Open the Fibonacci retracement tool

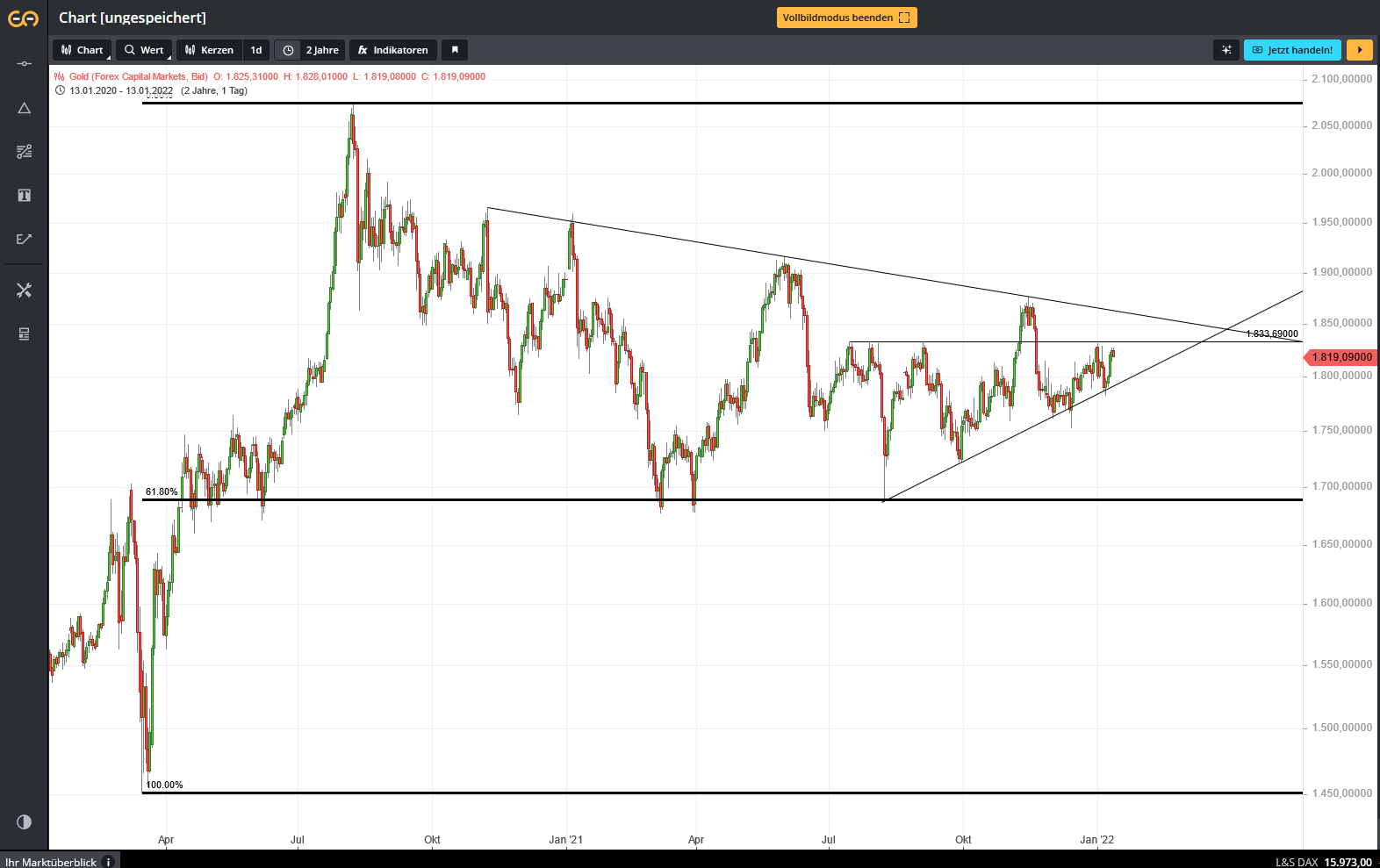[24, 152]
